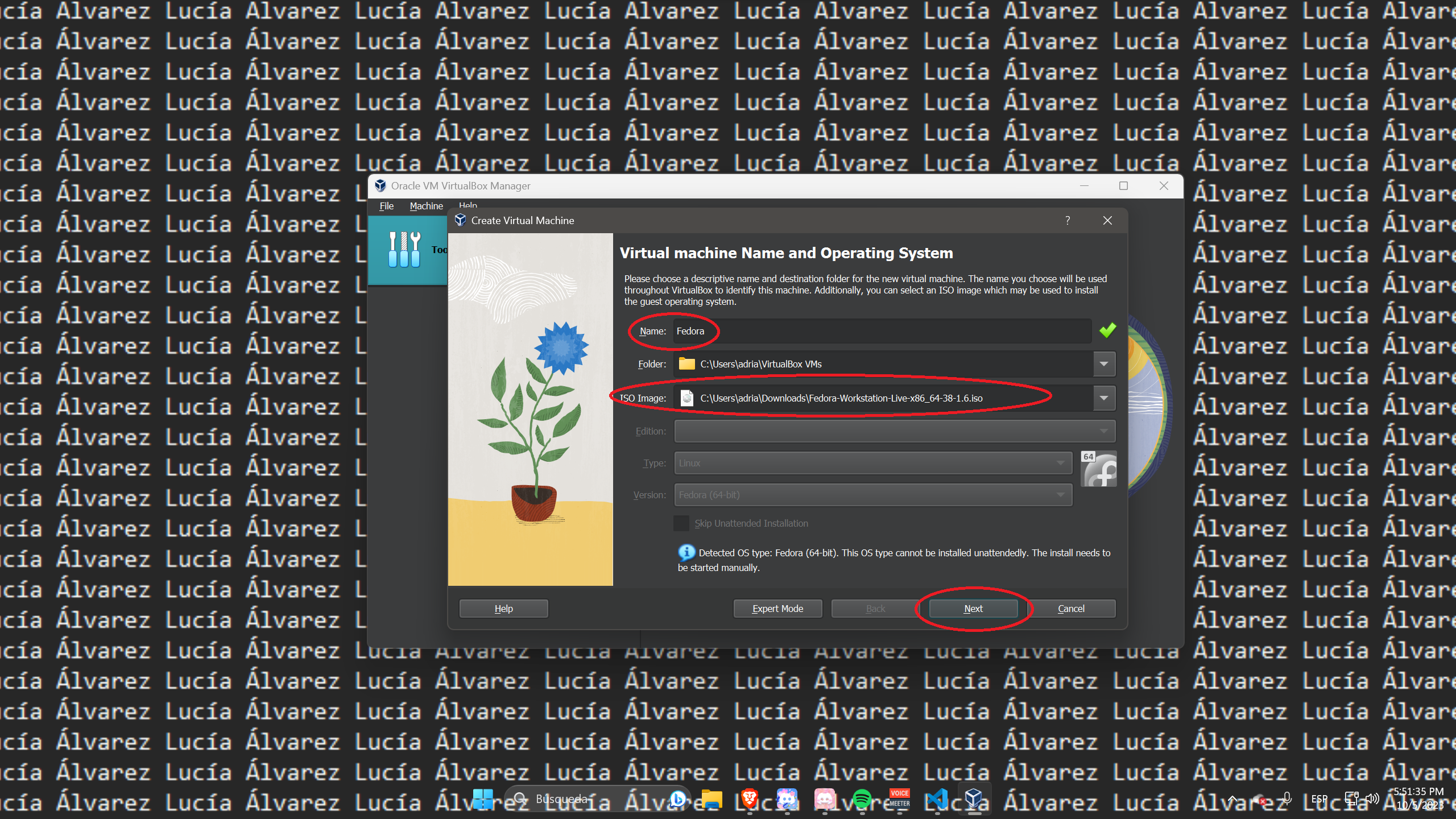
Task: Expand the ISO Image dropdown arrow
Action: 1104,398
